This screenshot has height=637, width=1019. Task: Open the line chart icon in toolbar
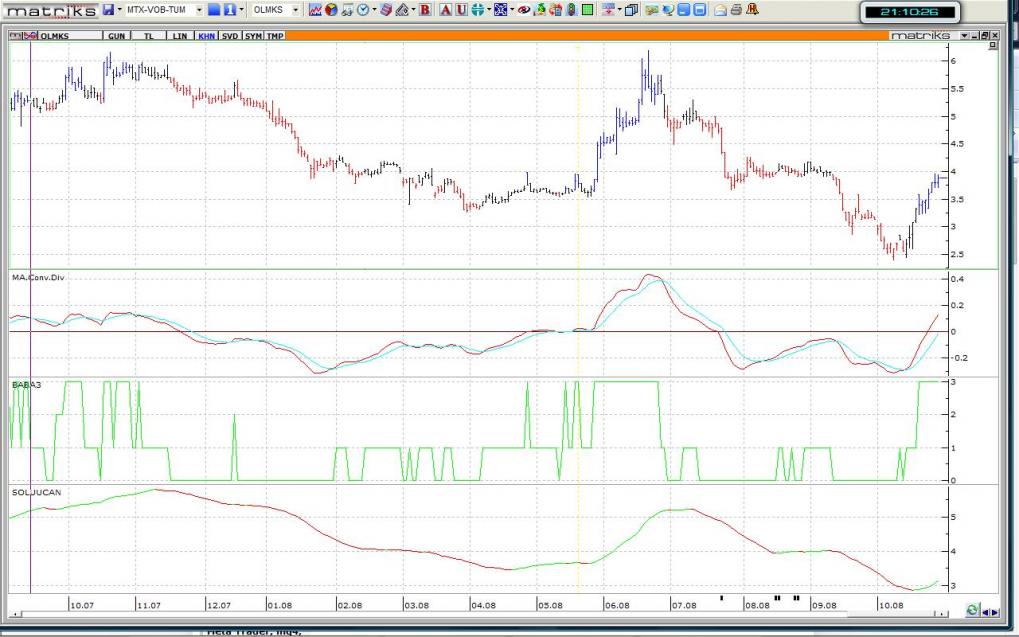pos(315,10)
